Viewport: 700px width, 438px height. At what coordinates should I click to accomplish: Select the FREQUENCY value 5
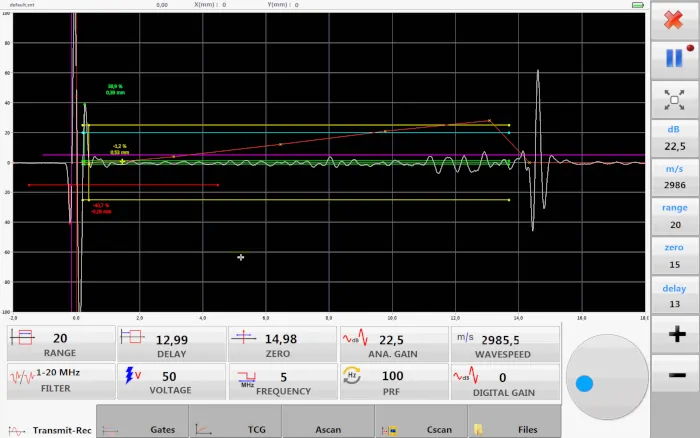tap(283, 377)
